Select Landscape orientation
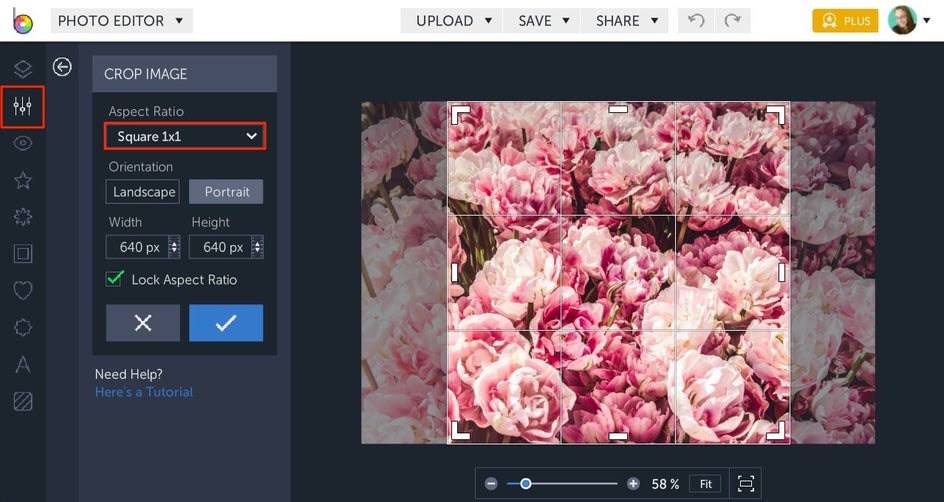944x502 pixels. click(x=143, y=191)
